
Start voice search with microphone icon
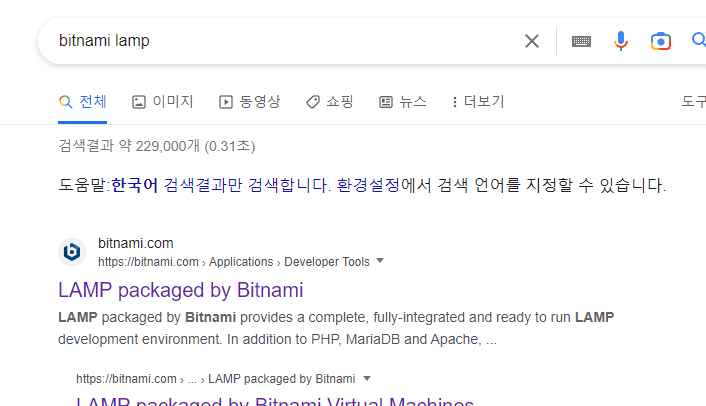[x=621, y=41]
